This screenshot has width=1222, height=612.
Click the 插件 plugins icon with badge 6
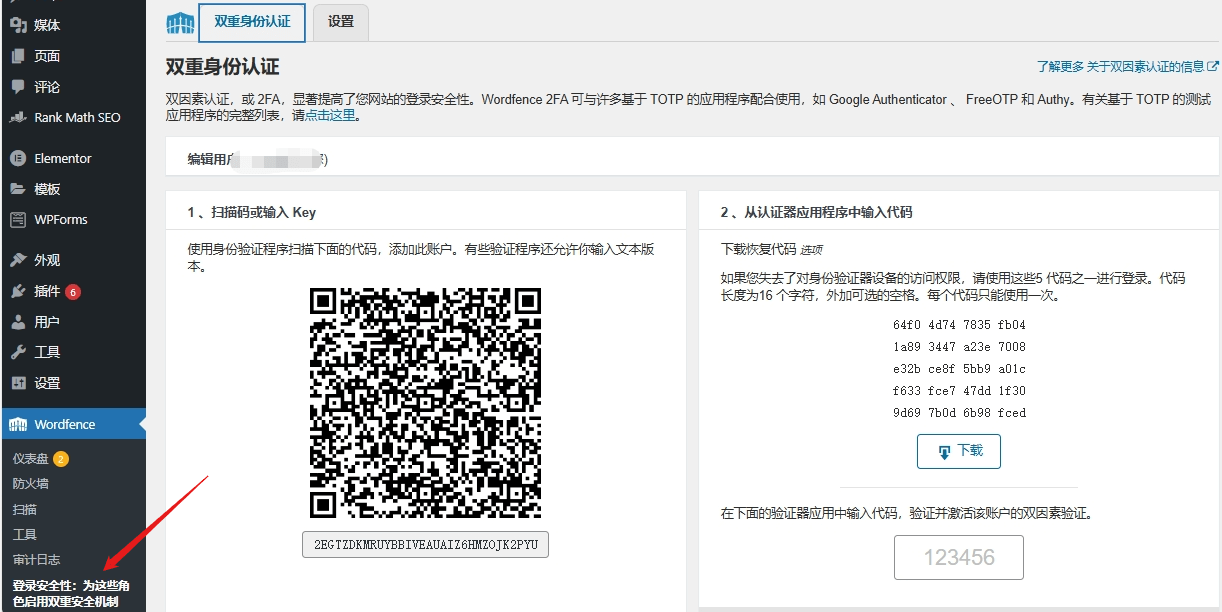point(17,291)
